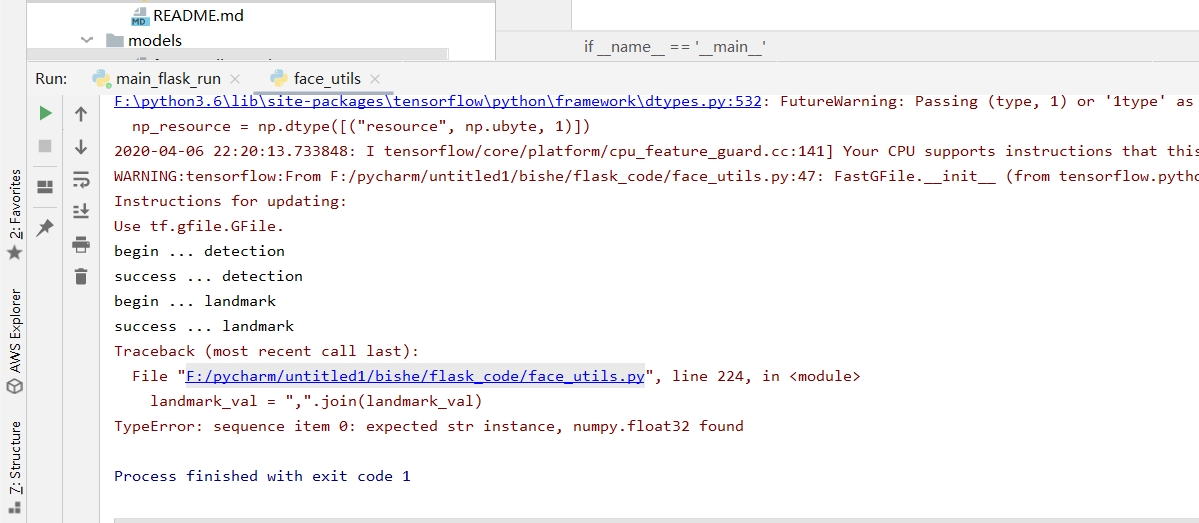Click the 'success ... detection' output line
This screenshot has height=523, width=1199.
point(209,277)
